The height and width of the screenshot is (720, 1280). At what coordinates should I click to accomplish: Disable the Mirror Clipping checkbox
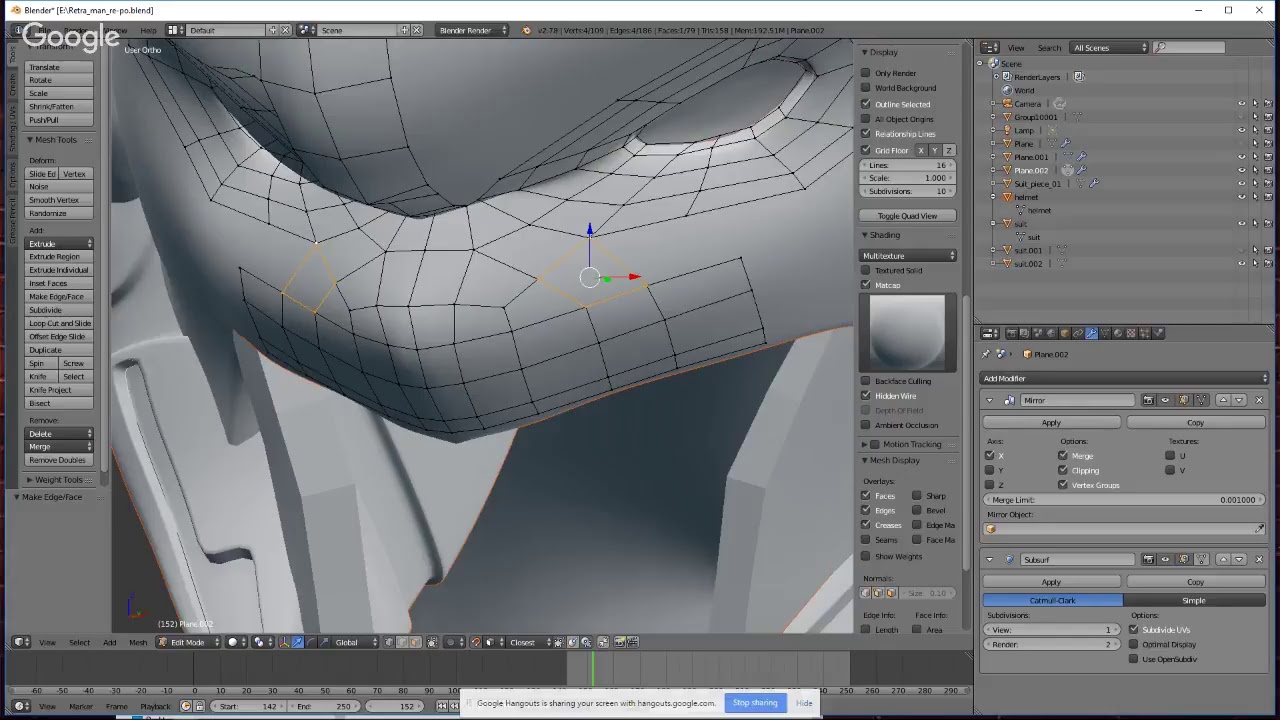(x=1063, y=470)
